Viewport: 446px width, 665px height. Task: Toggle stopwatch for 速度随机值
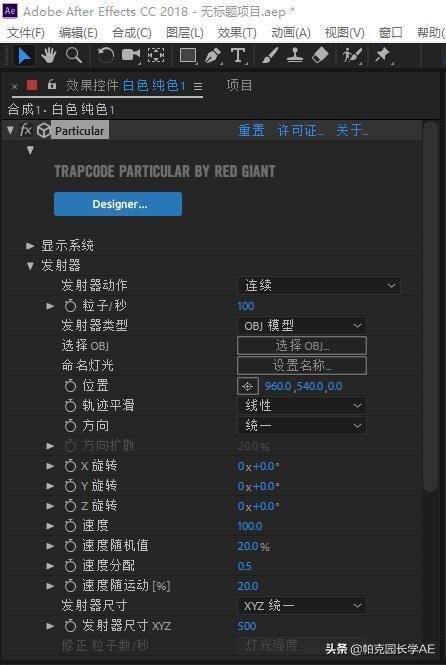coord(70,546)
